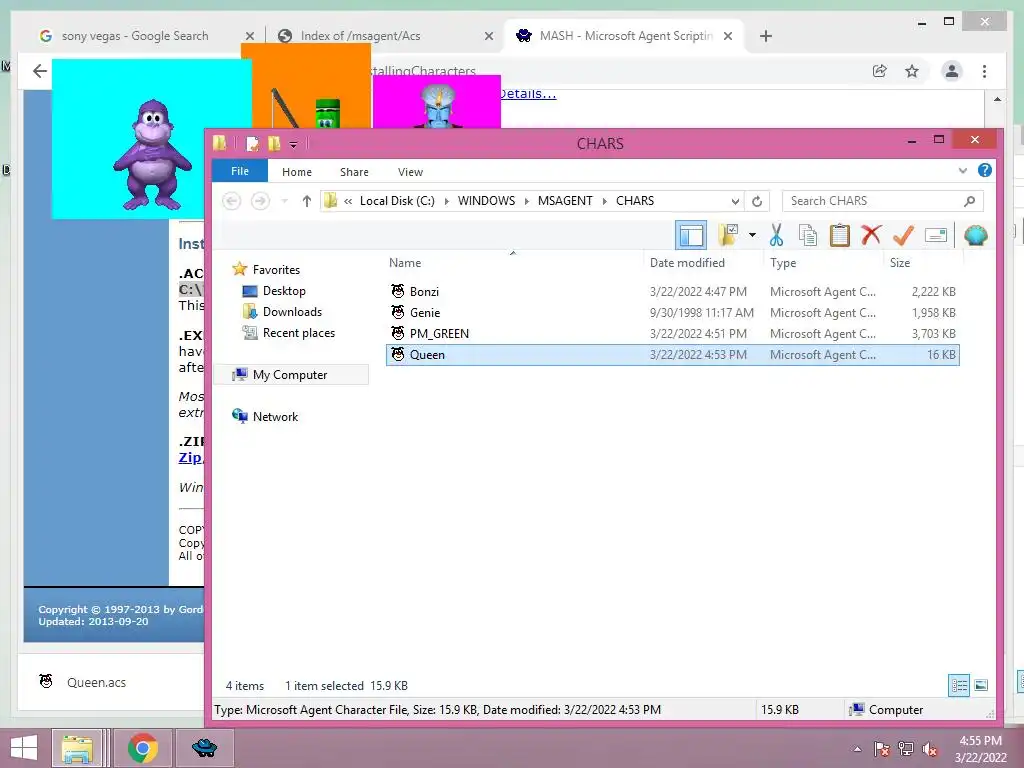
Task: Click the Paste clipboard icon in the toolbar
Action: pos(839,235)
